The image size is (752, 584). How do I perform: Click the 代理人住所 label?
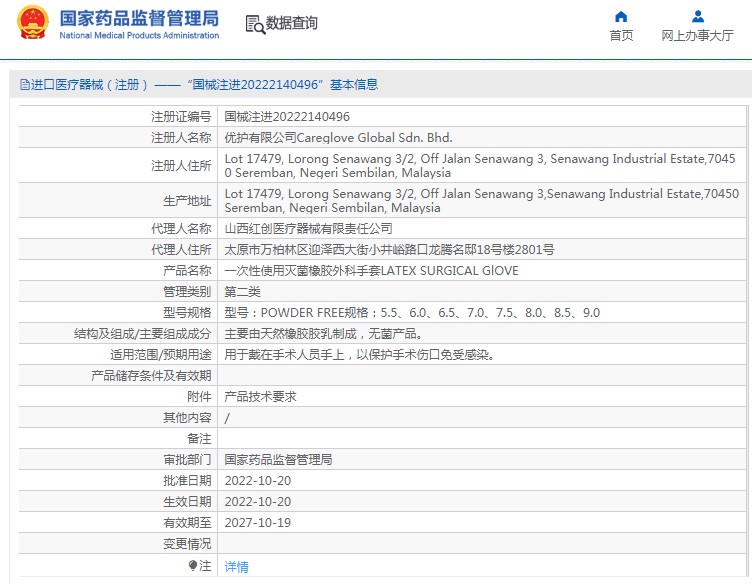pos(181,250)
